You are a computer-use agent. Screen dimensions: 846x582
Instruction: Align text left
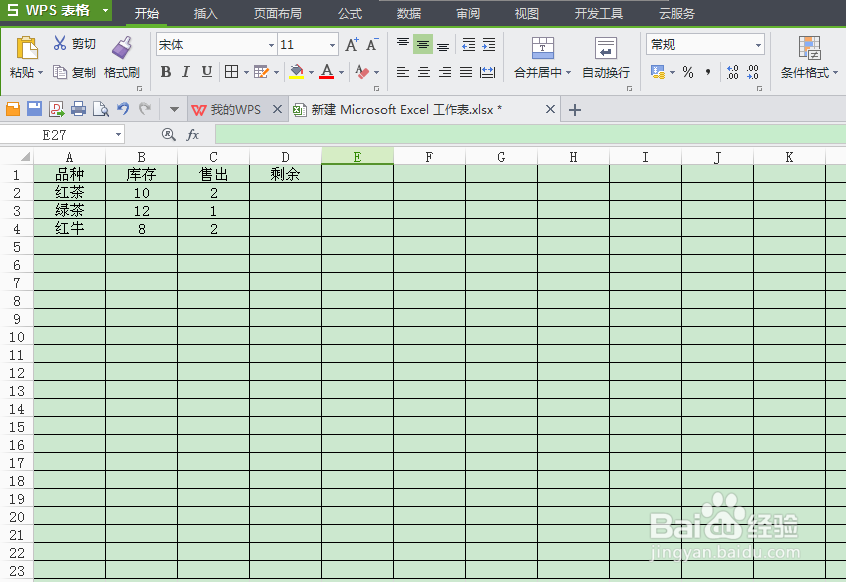402,72
